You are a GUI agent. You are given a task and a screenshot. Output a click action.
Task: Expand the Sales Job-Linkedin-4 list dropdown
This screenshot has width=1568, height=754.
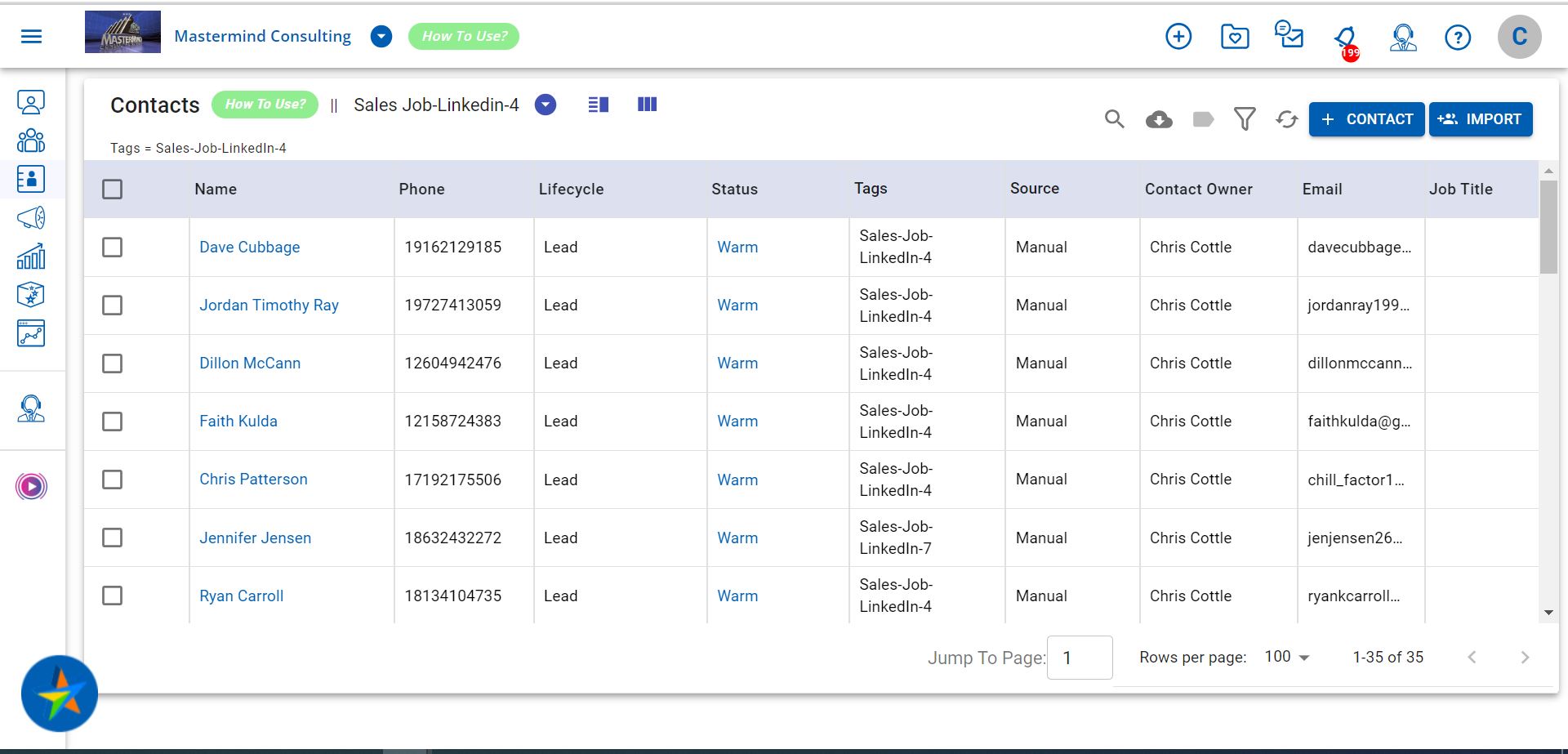coord(546,105)
